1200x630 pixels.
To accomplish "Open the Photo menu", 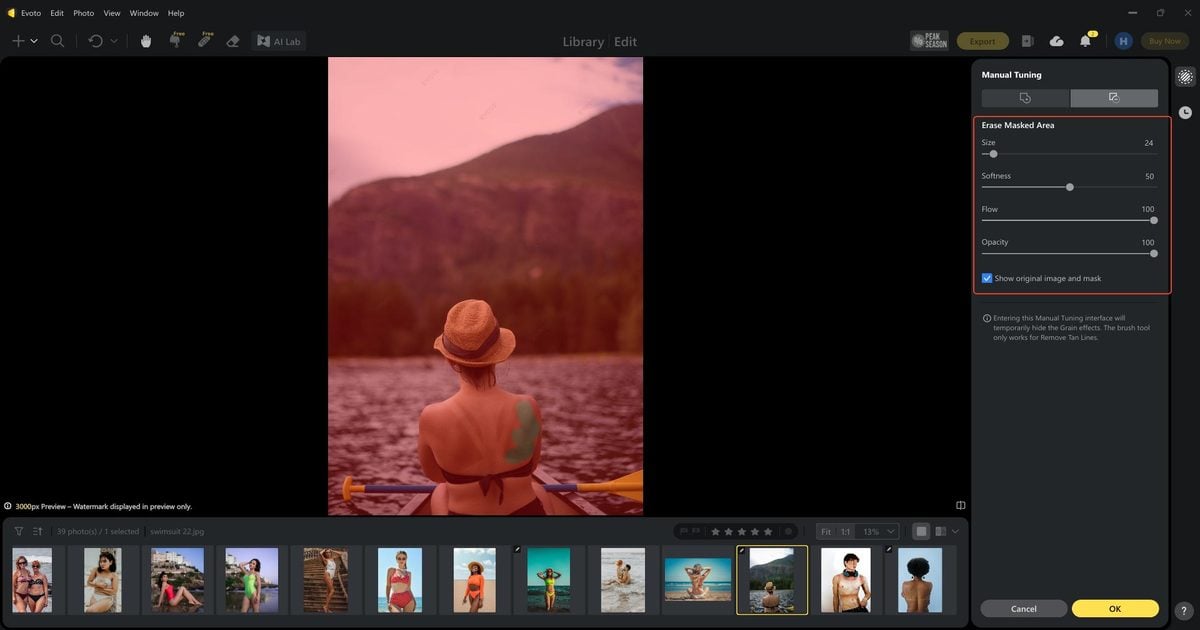I will click(x=84, y=13).
